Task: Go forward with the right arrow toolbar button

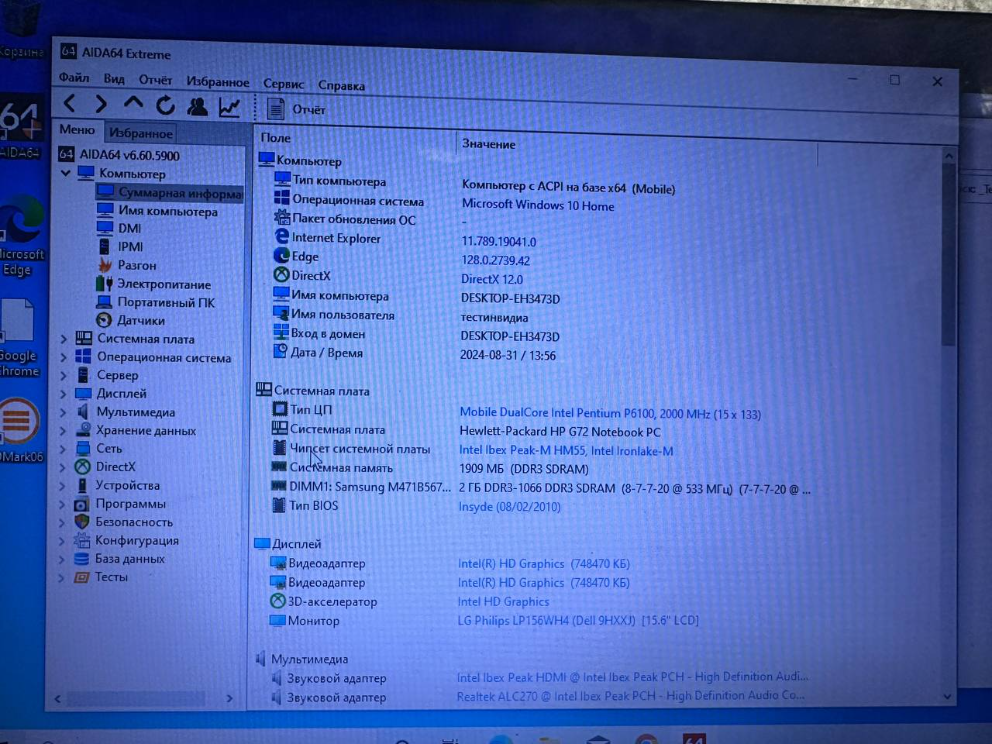Action: (101, 104)
